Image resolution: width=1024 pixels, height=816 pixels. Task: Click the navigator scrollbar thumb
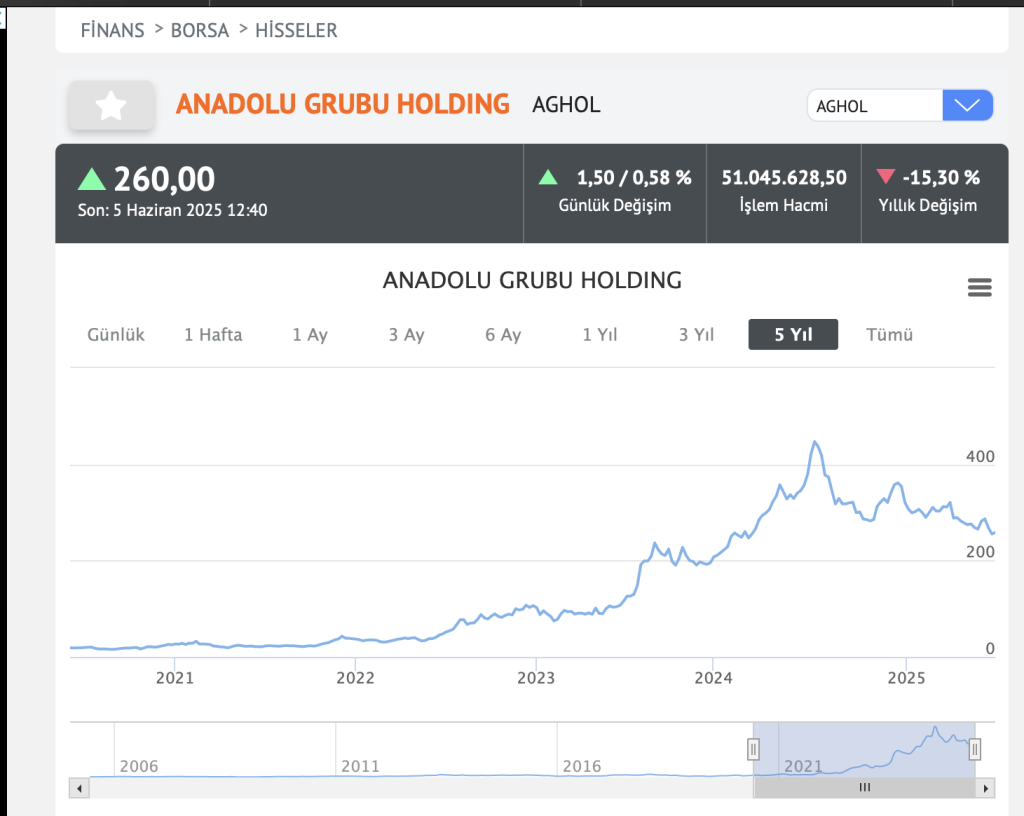(865, 788)
